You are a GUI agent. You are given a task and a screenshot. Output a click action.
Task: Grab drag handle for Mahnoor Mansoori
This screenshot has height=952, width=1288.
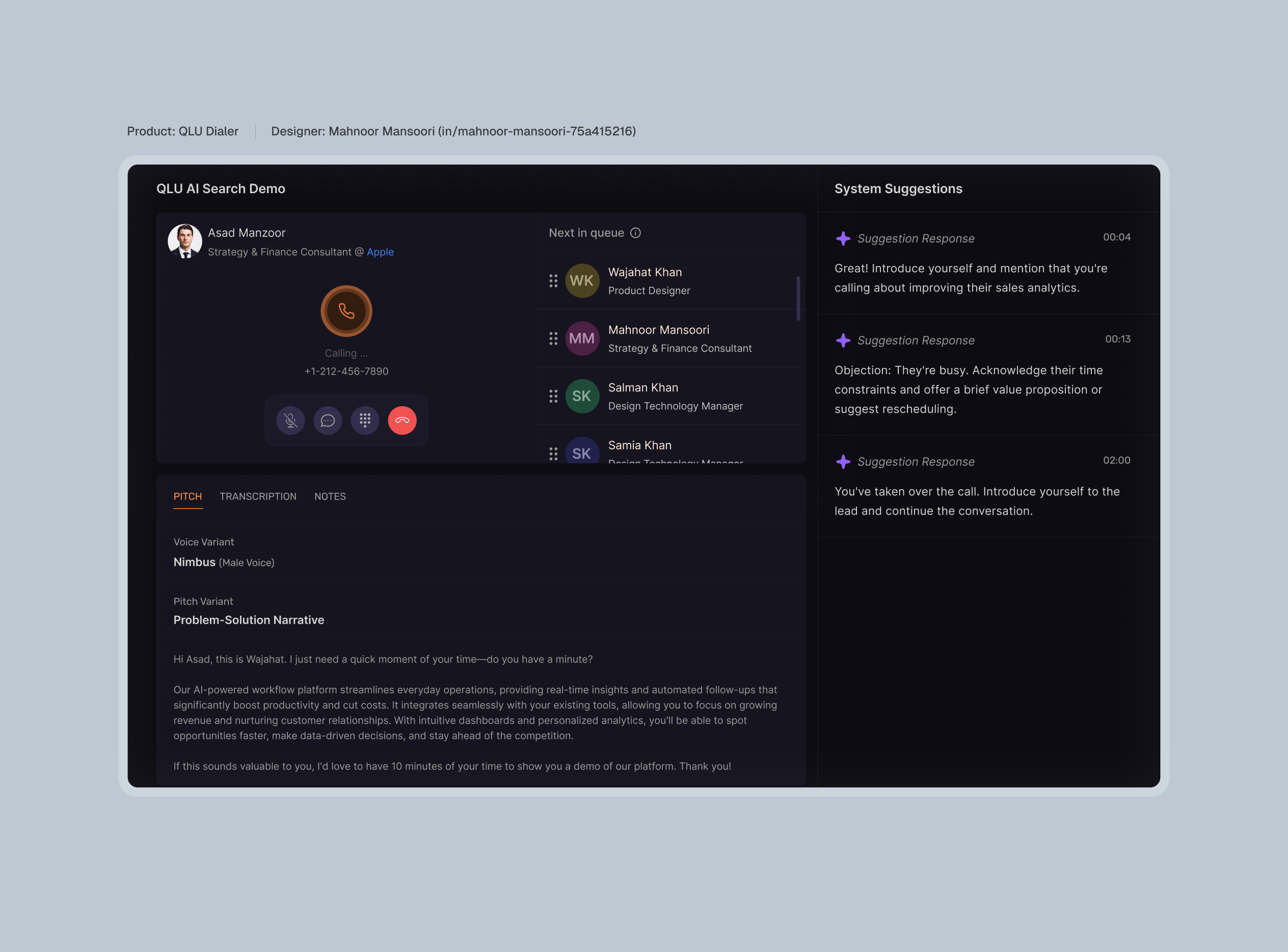click(x=553, y=338)
